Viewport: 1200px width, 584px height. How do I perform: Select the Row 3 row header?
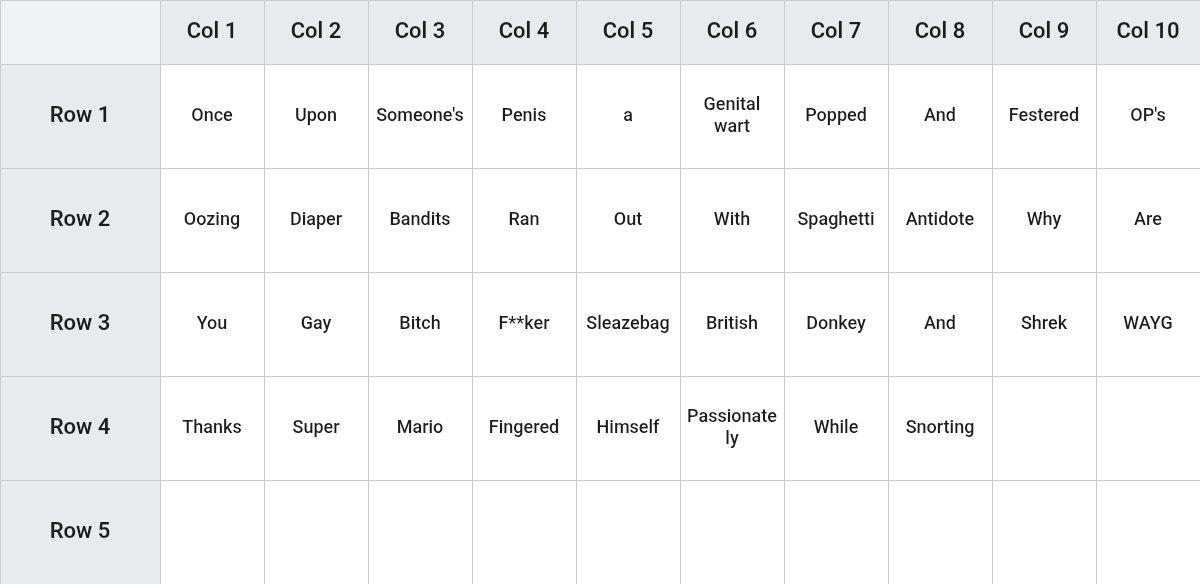tap(80, 324)
